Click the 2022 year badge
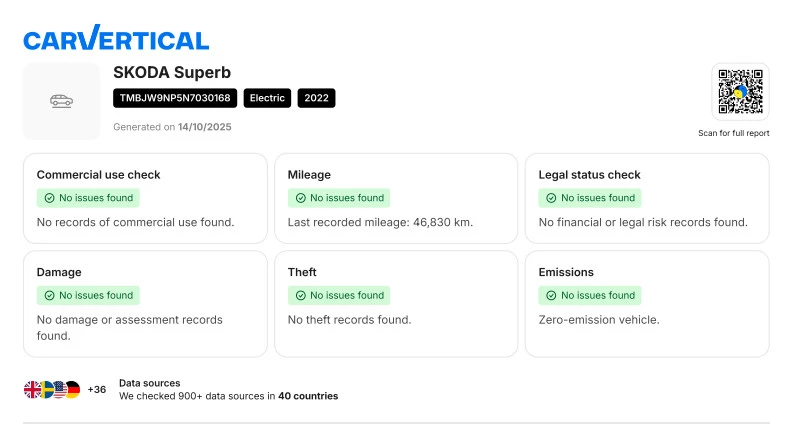The height and width of the screenshot is (430, 790). click(x=316, y=98)
